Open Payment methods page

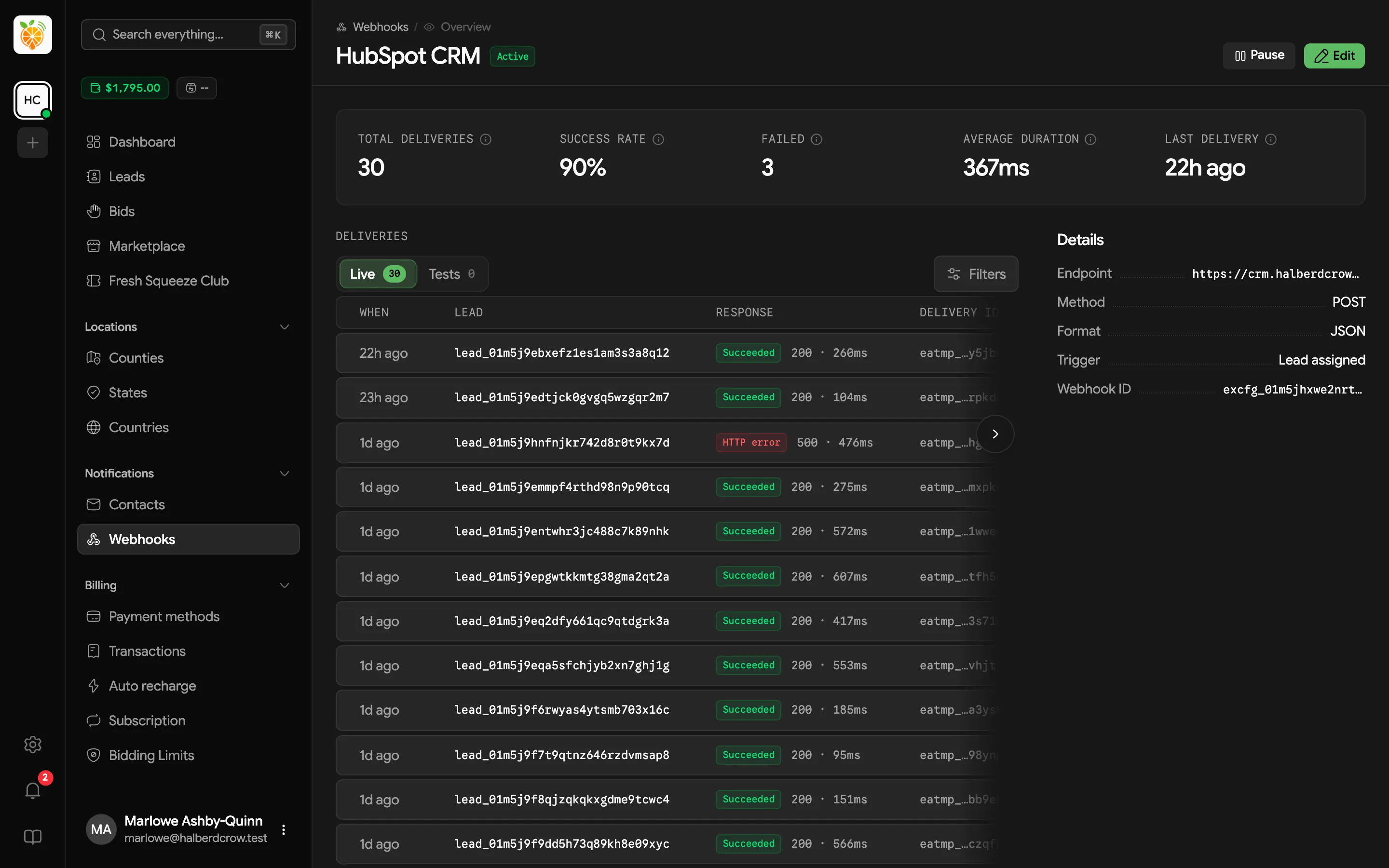188,616
